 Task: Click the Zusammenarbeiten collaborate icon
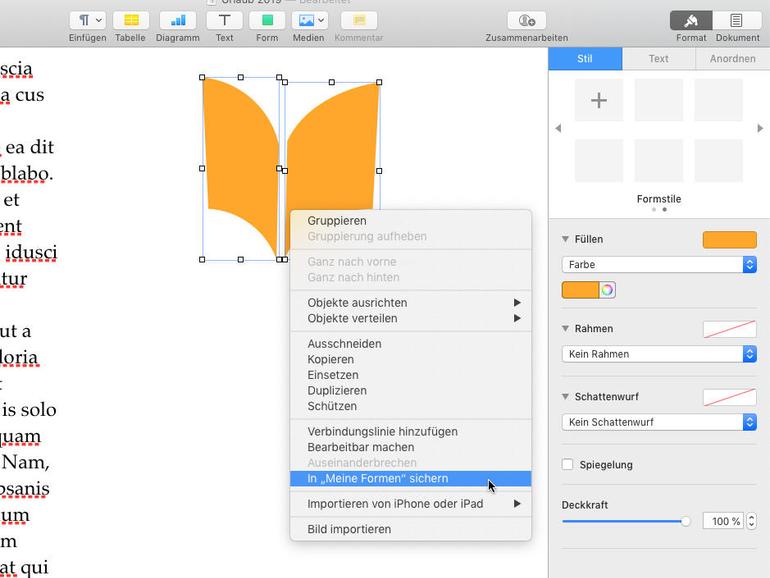[x=526, y=21]
